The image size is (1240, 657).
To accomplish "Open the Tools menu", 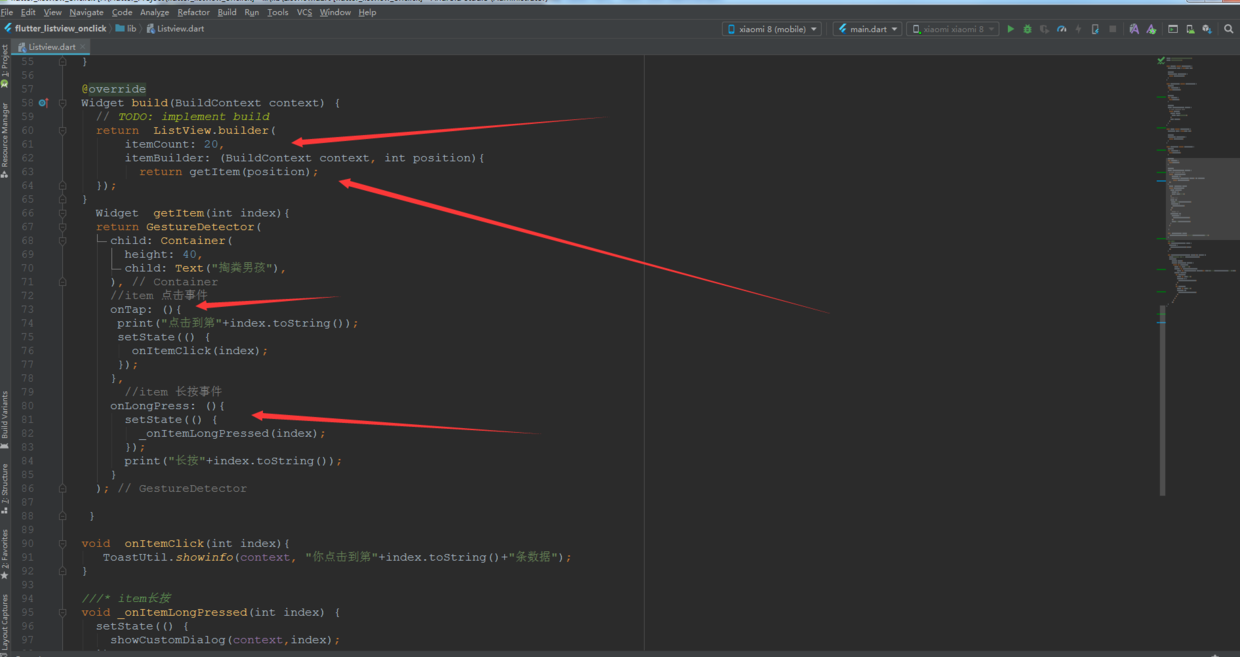I will point(278,12).
